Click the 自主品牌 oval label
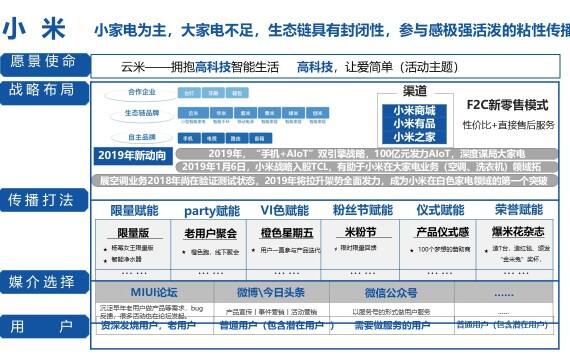 pos(142,137)
